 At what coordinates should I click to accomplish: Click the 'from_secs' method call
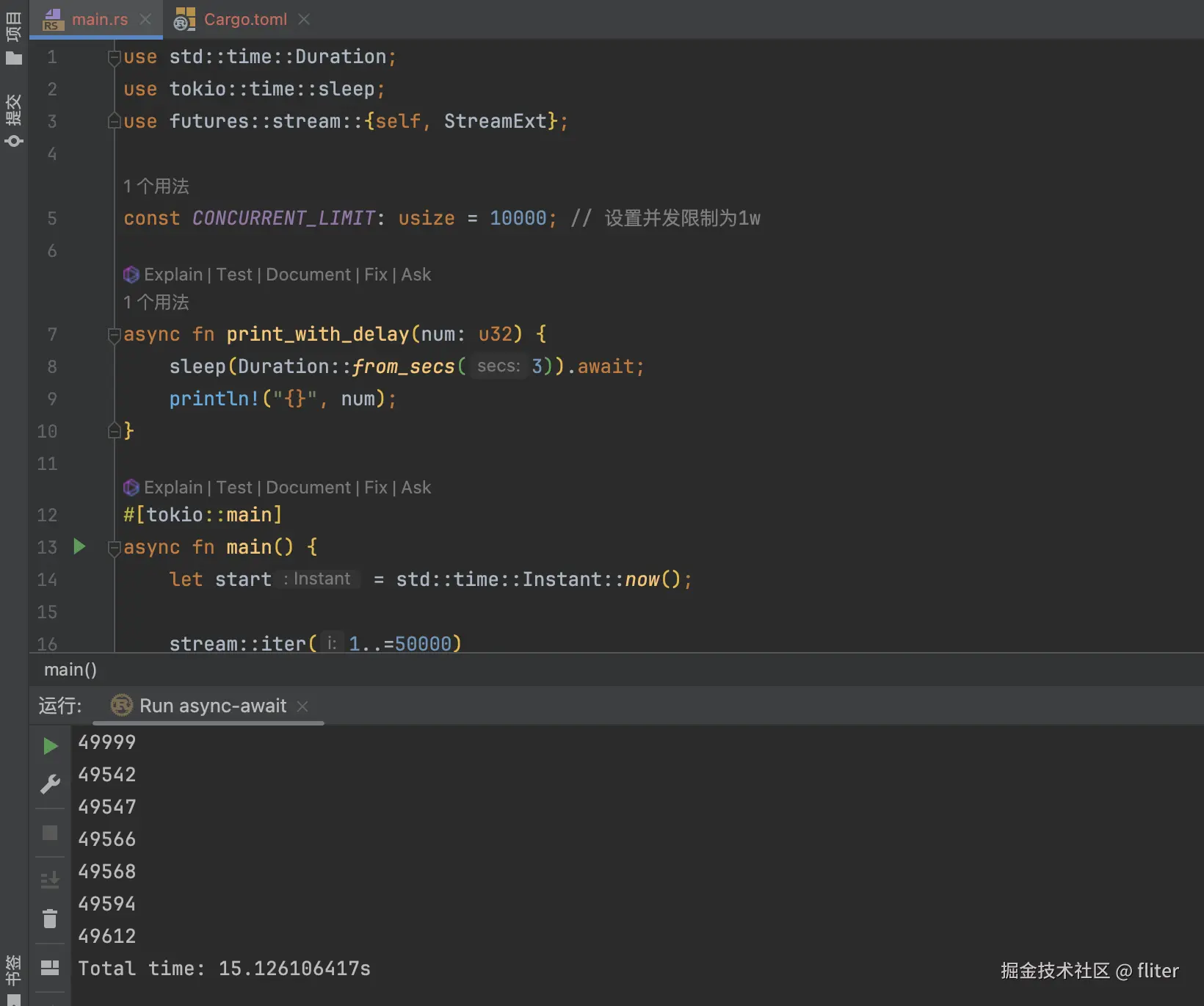coord(403,366)
